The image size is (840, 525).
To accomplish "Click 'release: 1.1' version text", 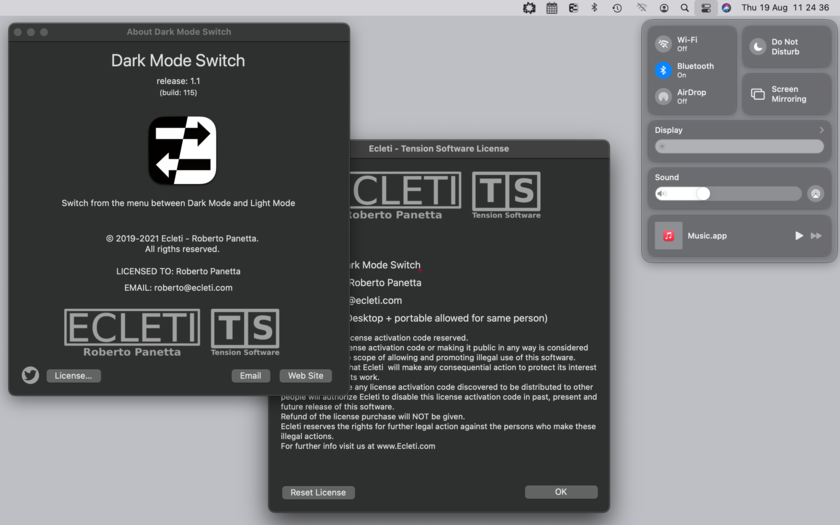I will click(178, 81).
